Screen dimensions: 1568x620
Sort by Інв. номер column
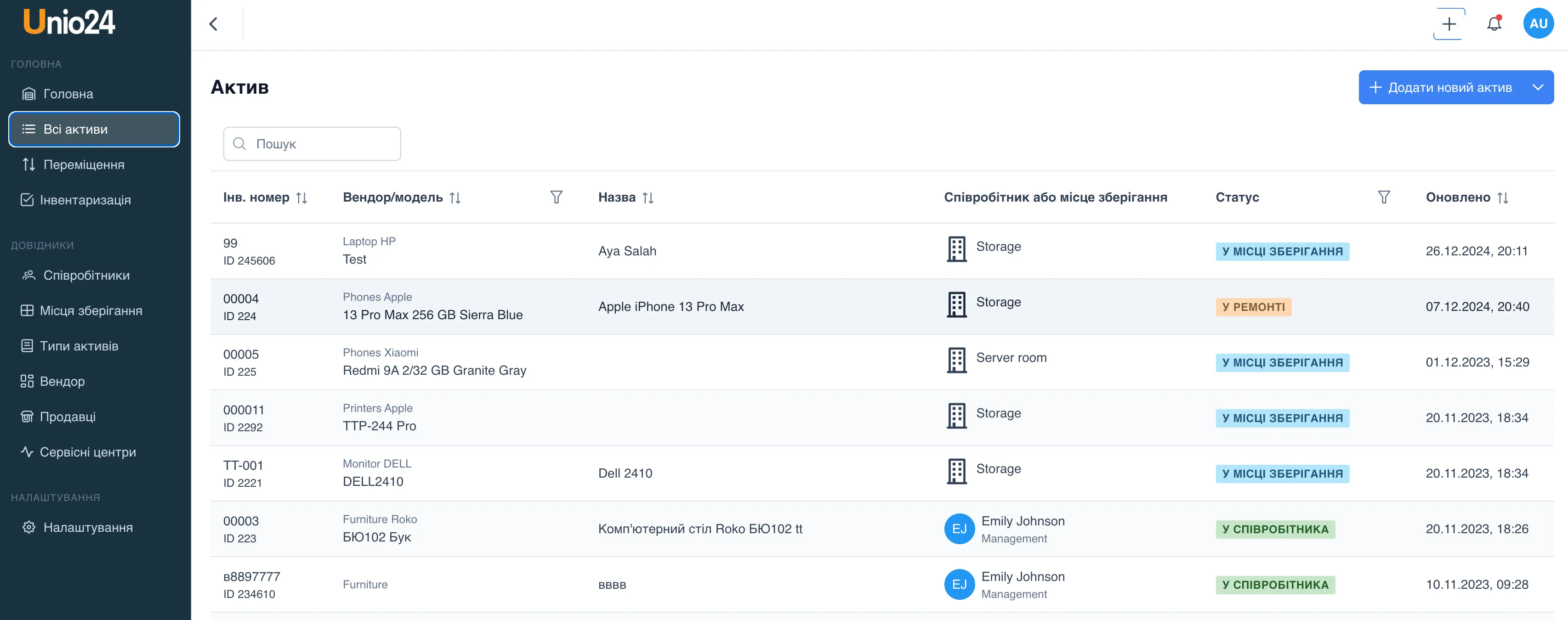point(301,198)
